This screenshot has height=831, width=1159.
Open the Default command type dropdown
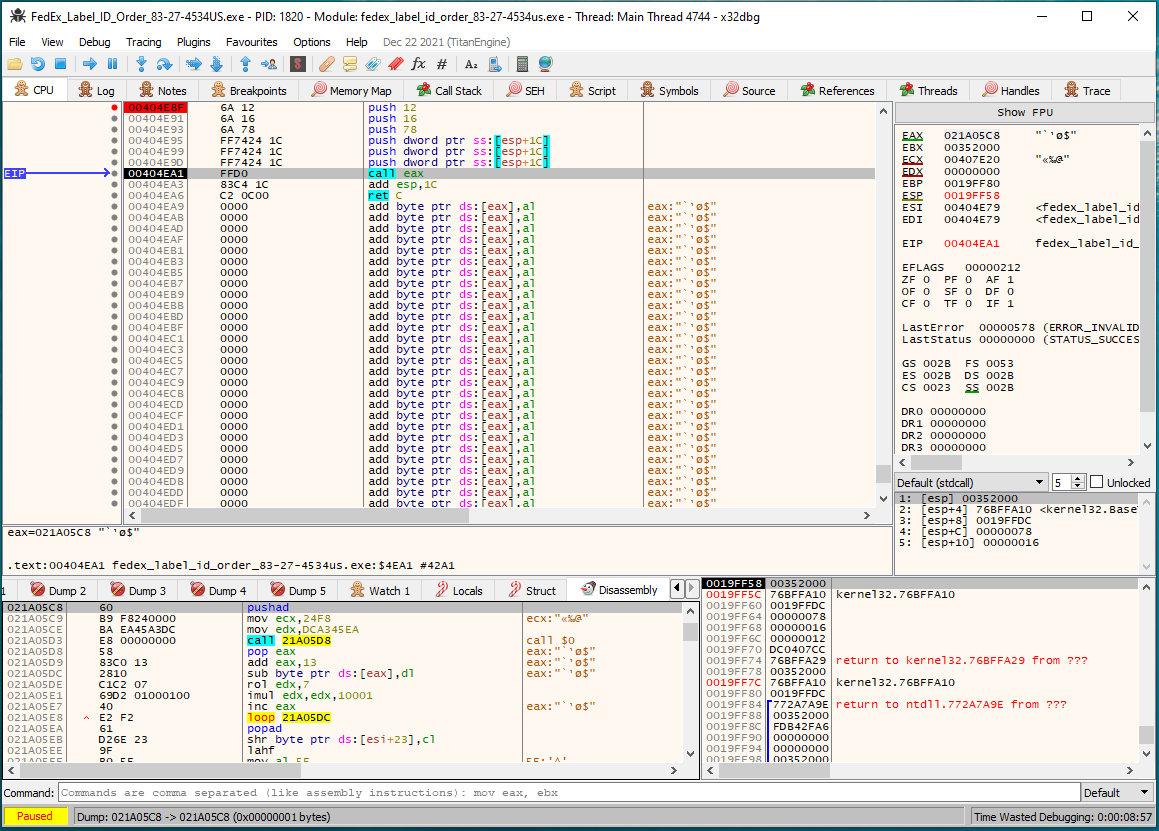pos(1118,793)
